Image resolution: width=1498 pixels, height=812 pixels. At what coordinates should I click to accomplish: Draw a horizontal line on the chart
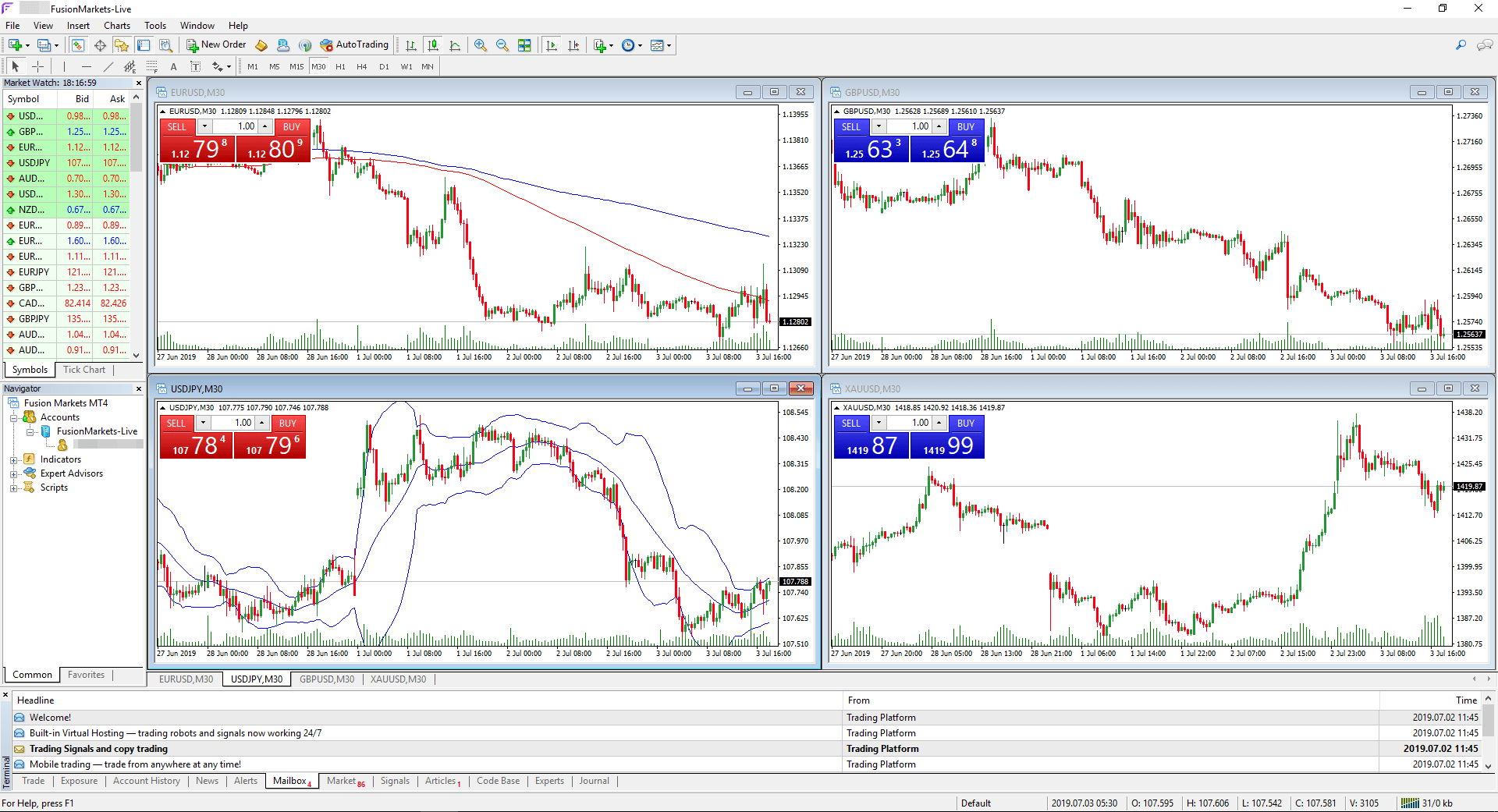[86, 66]
